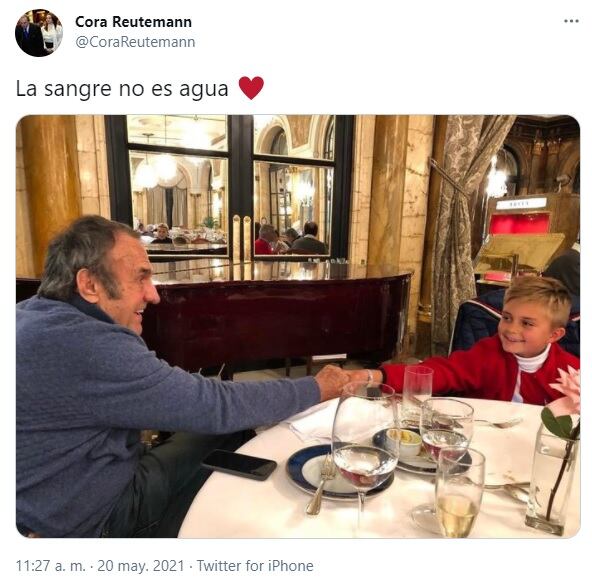Screen dimensions: 592x586
Task: Open the more options three-dot menu
Action: pos(571,21)
